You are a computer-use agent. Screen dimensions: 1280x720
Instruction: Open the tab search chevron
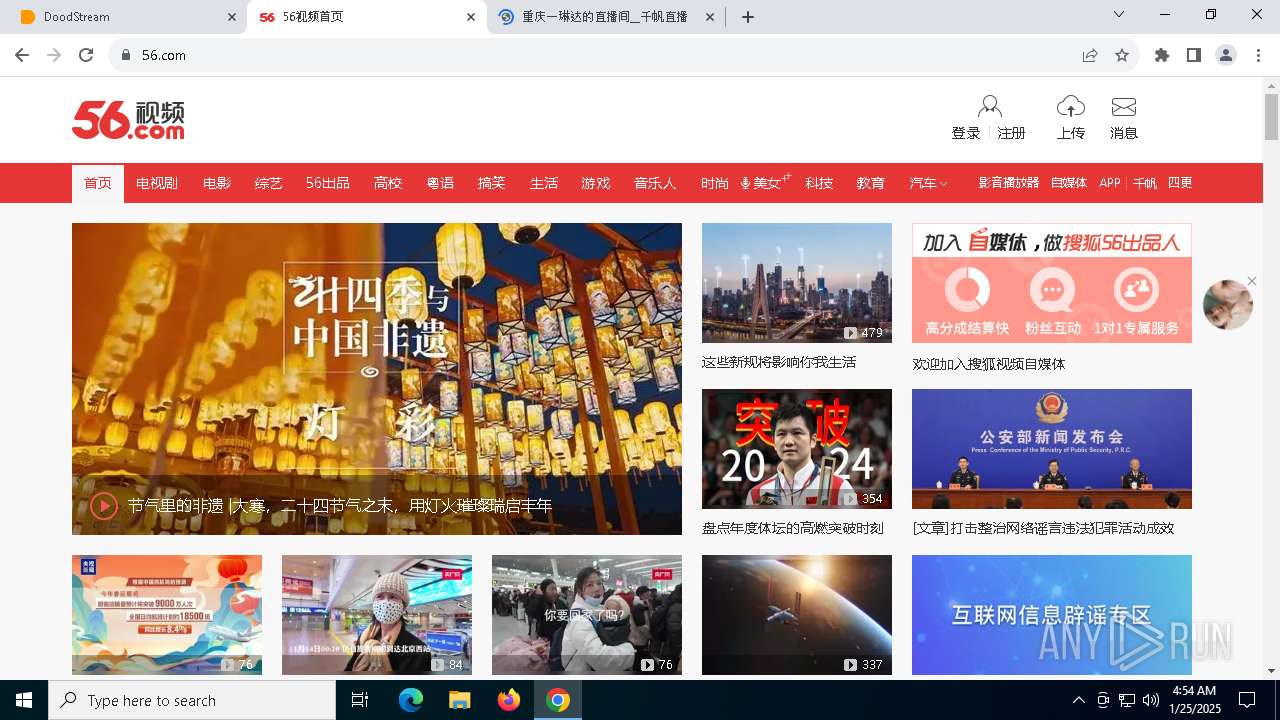1119,15
